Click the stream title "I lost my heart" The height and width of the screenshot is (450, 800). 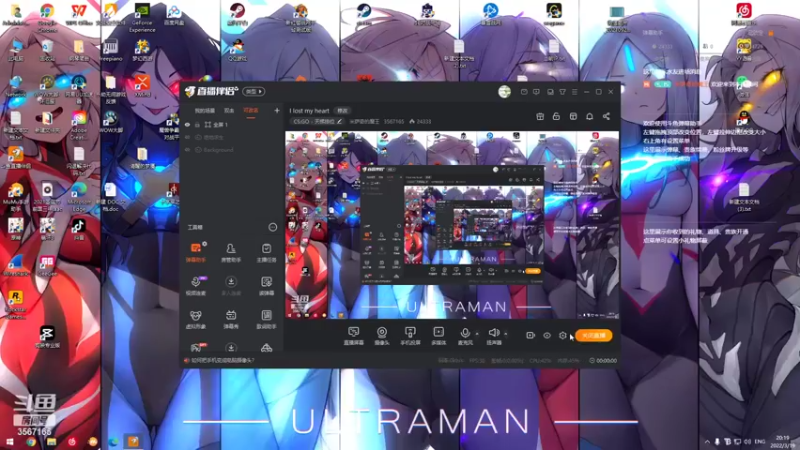[x=309, y=111]
